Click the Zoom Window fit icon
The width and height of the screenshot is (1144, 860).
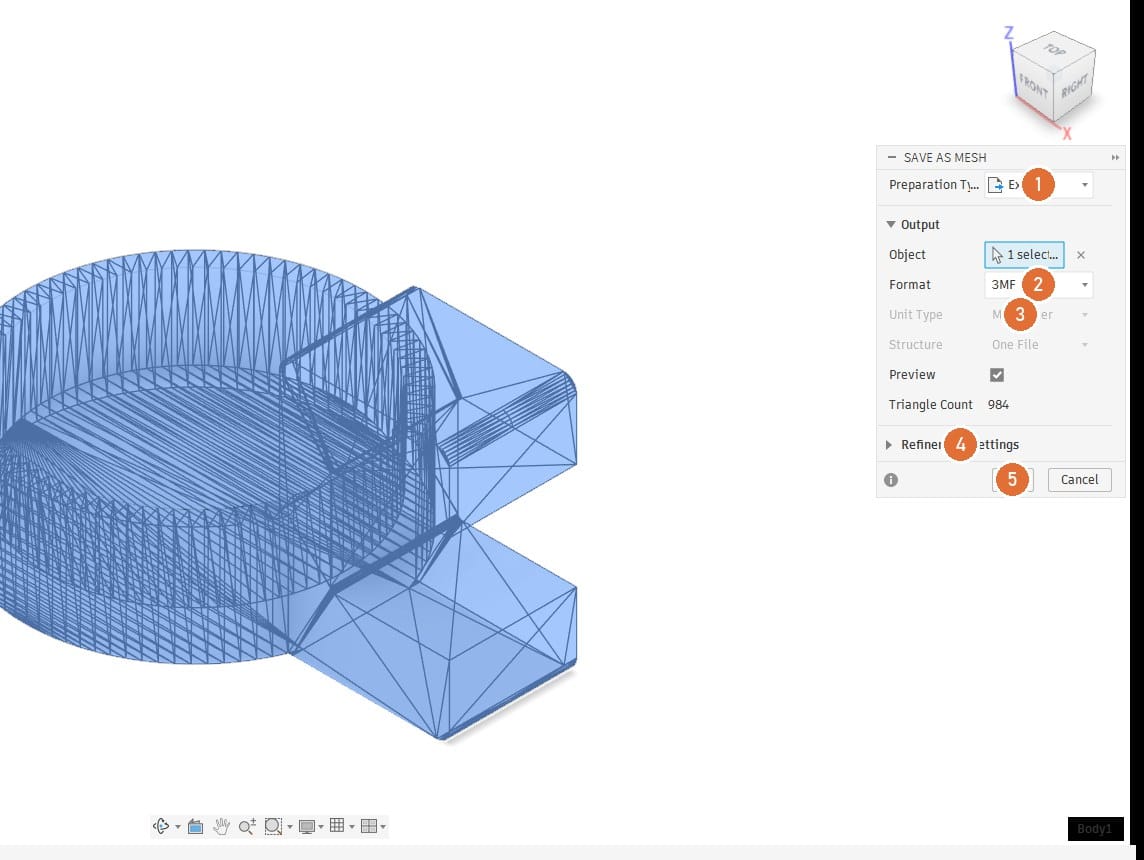pos(273,826)
